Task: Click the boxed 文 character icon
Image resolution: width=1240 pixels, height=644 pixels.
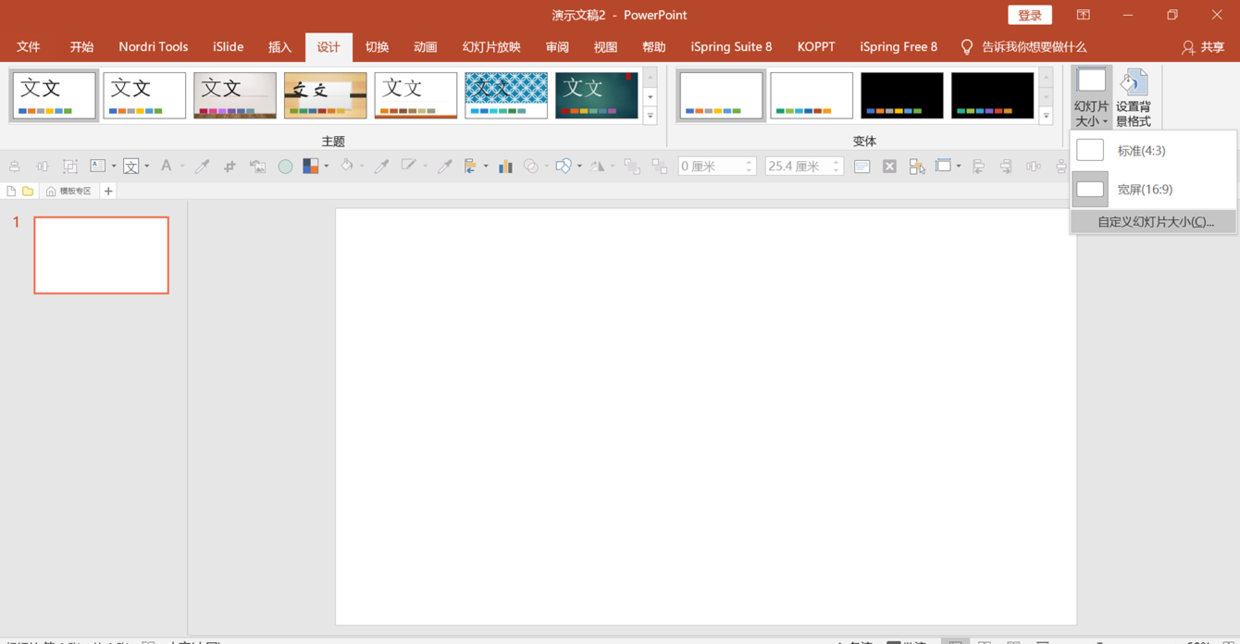Action: click(x=131, y=166)
